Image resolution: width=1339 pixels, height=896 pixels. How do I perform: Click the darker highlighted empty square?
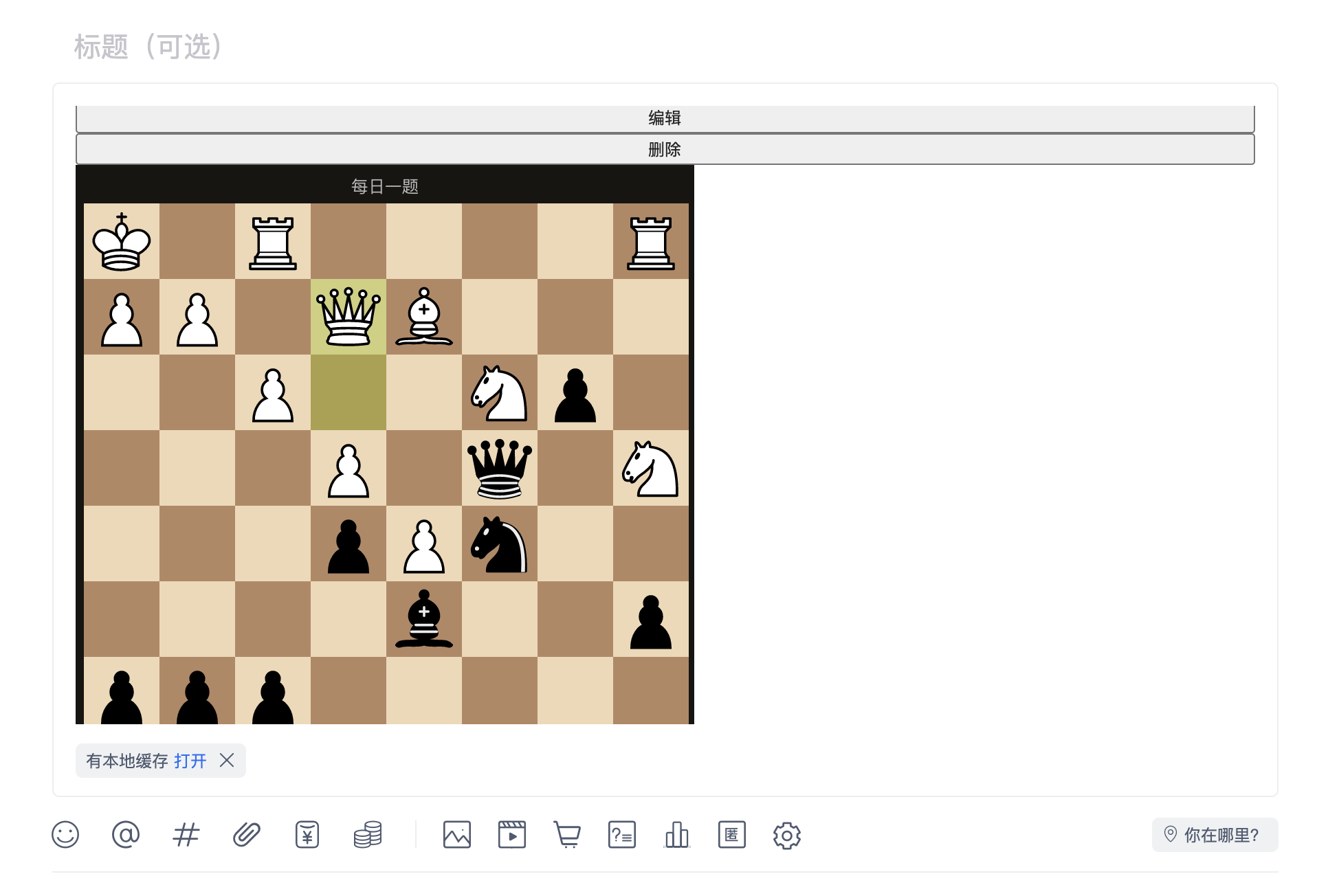pos(348,392)
